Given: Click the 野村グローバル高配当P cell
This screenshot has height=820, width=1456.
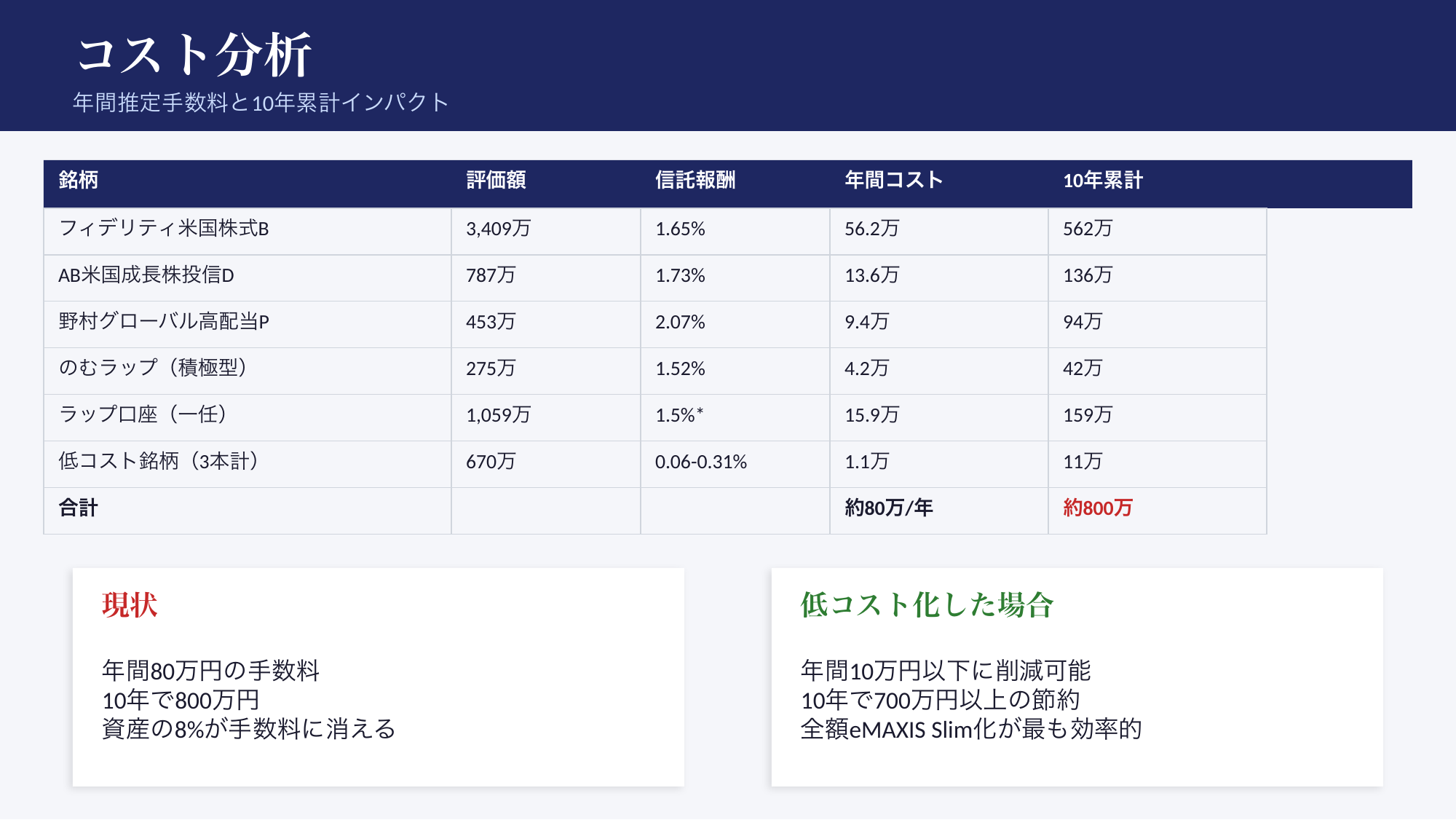Looking at the screenshot, I should (x=164, y=322).
